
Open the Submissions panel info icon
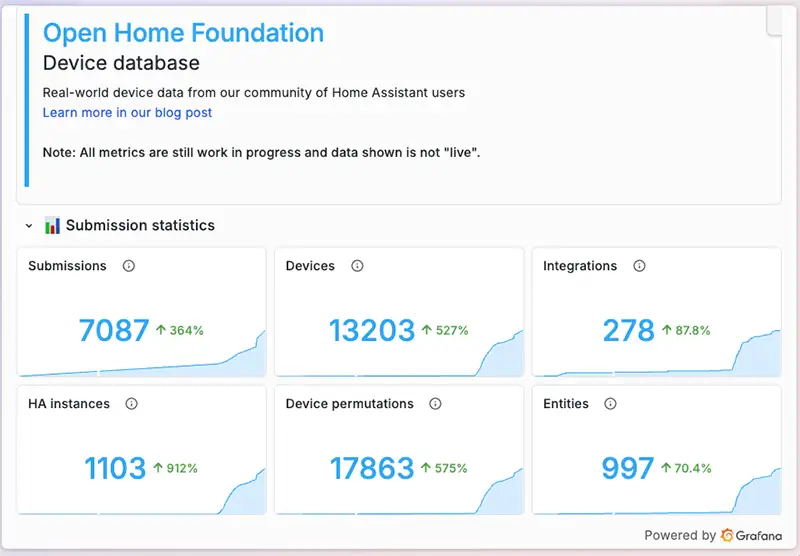click(x=129, y=266)
